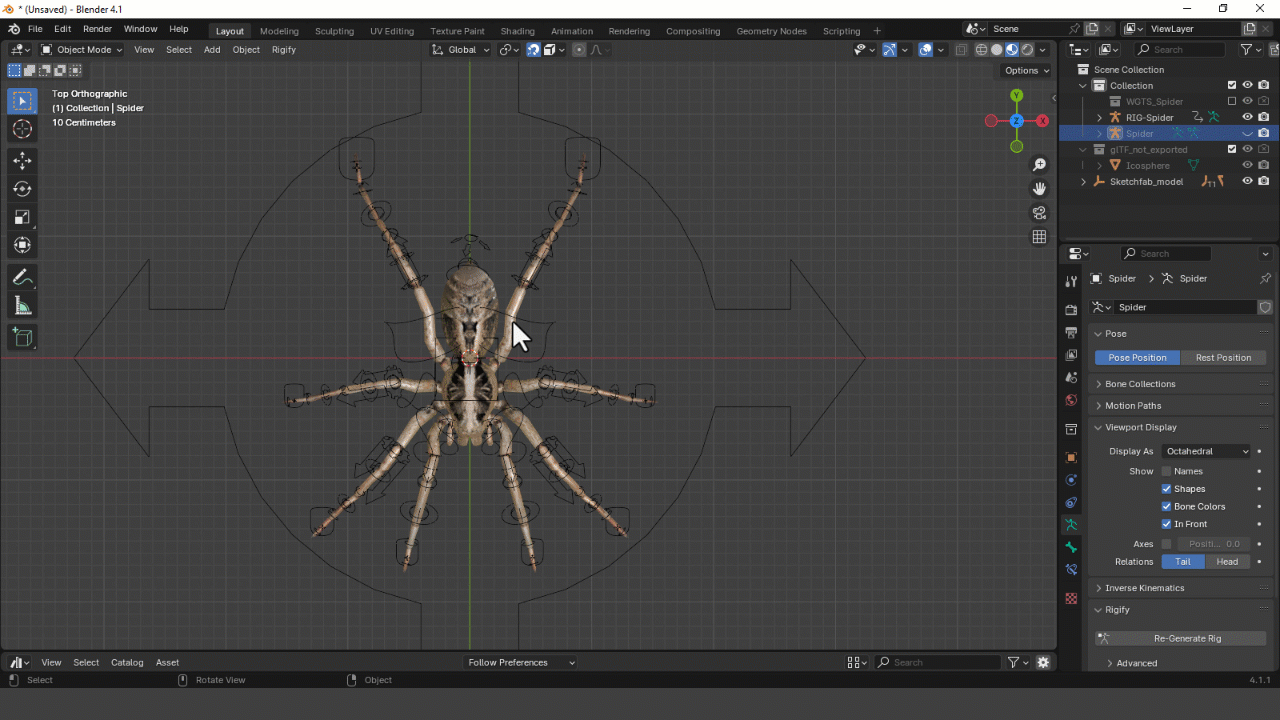Choose the Annotate tool
1280x720 pixels.
(22, 278)
